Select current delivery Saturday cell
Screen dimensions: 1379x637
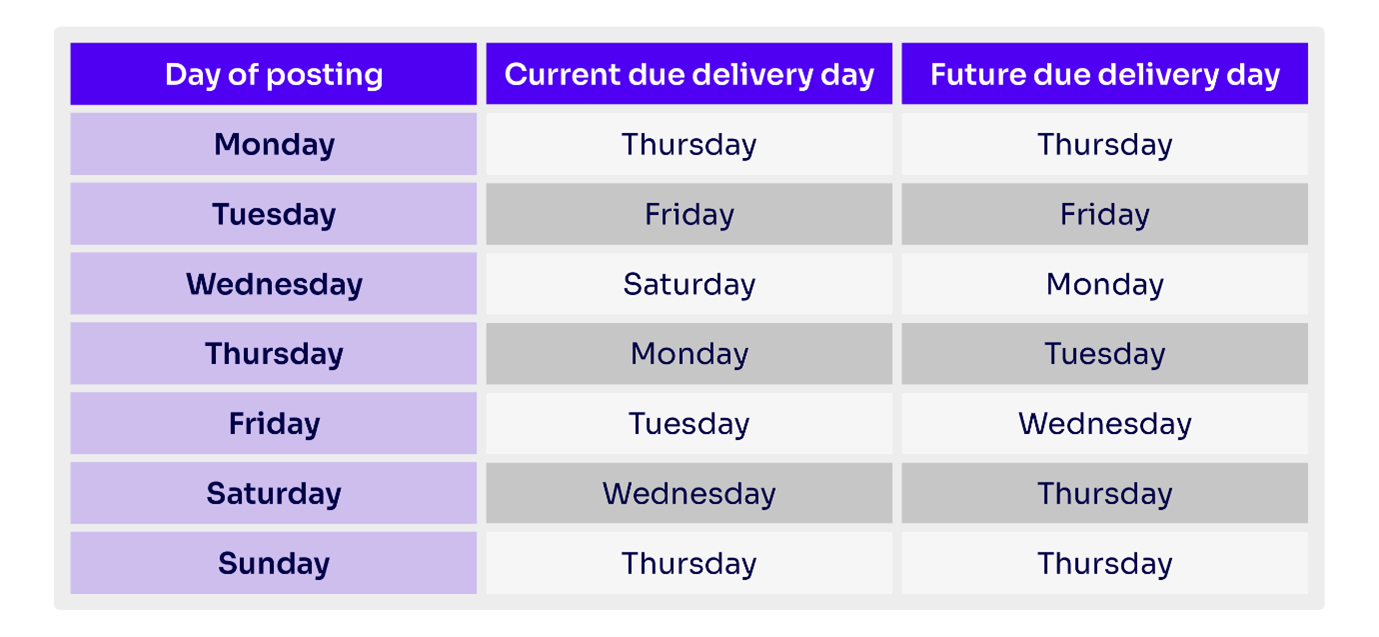pos(689,284)
